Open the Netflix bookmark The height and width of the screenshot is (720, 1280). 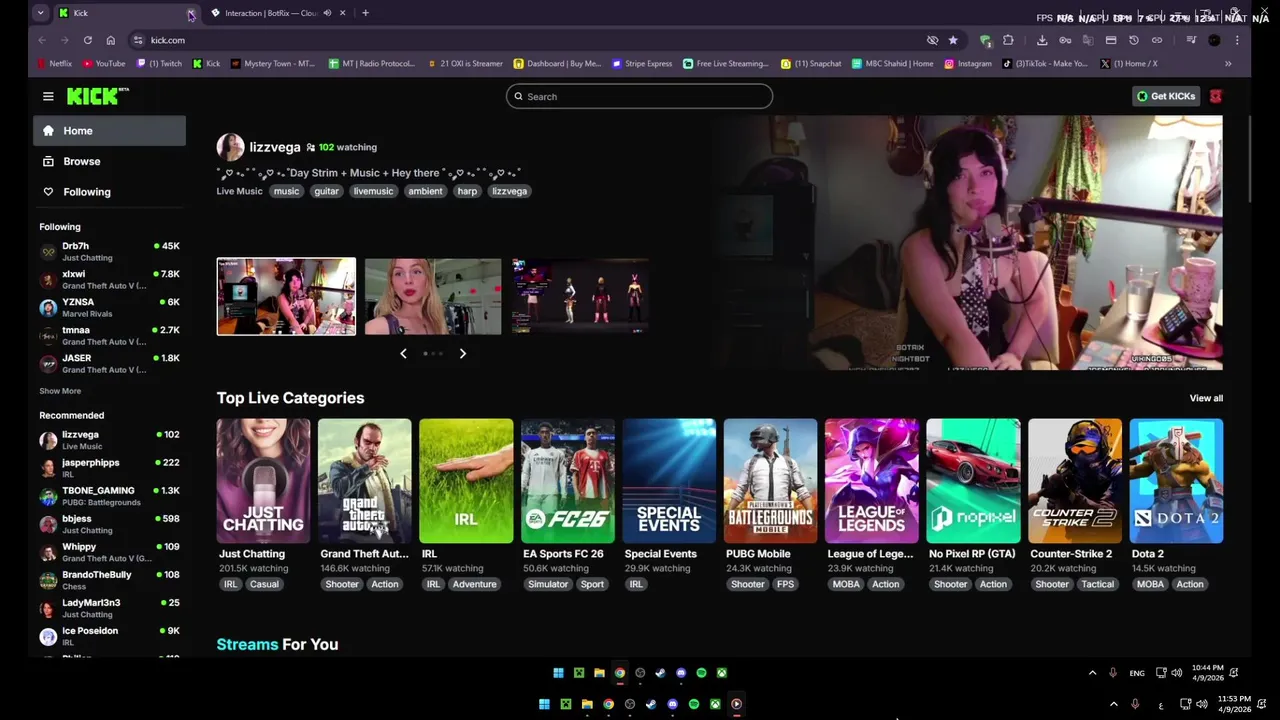point(55,63)
